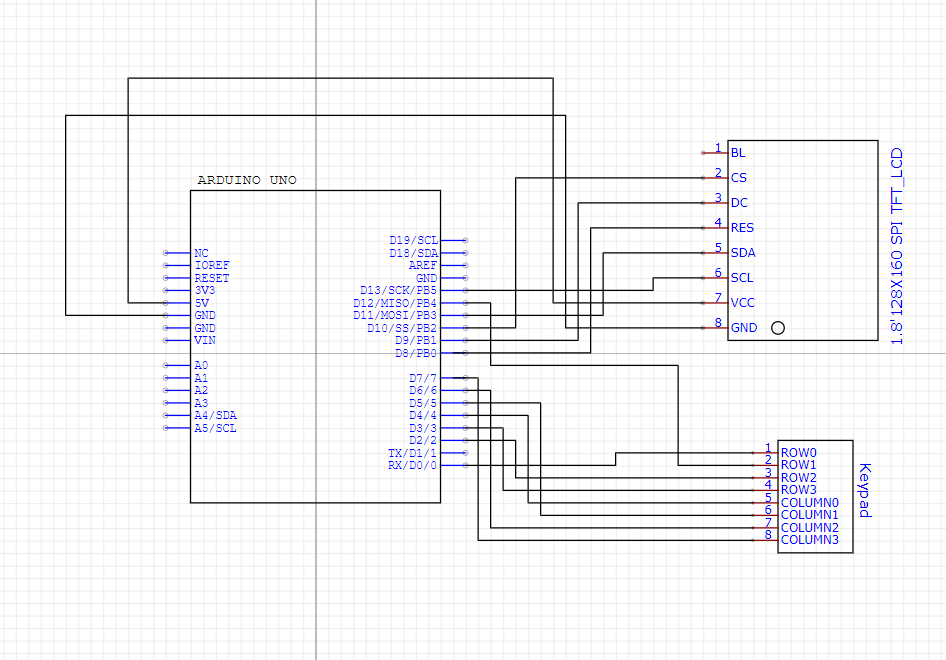
Task: Click the COLUMN2 pin label on Keypad
Action: click(x=810, y=528)
